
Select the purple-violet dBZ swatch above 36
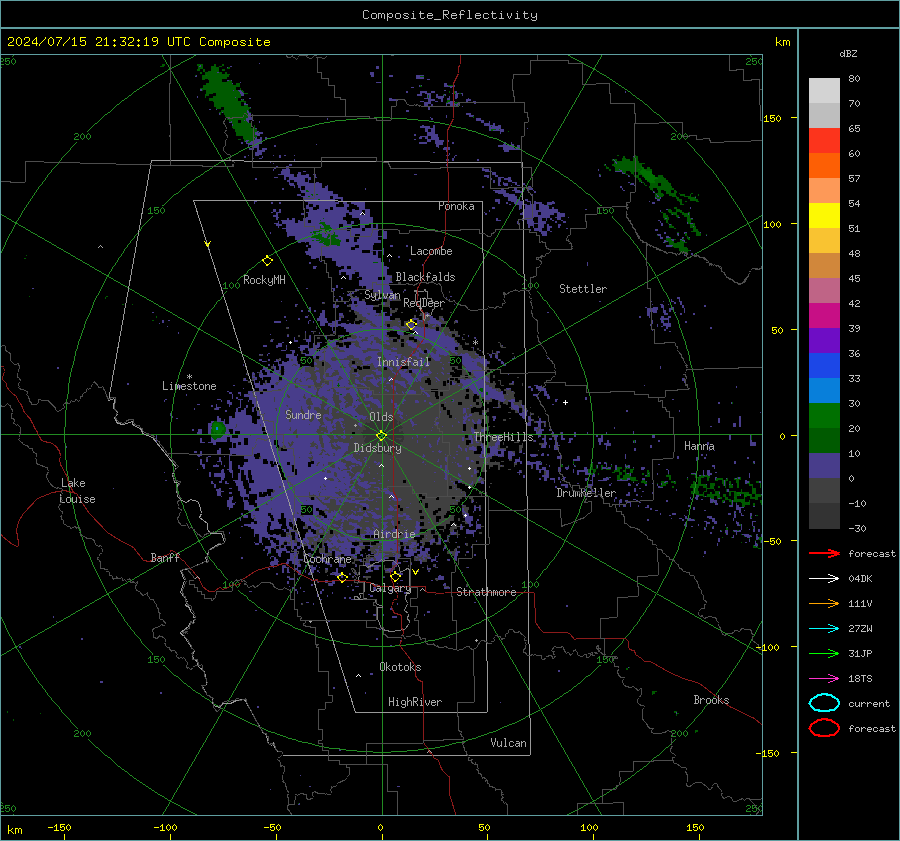[x=824, y=340]
